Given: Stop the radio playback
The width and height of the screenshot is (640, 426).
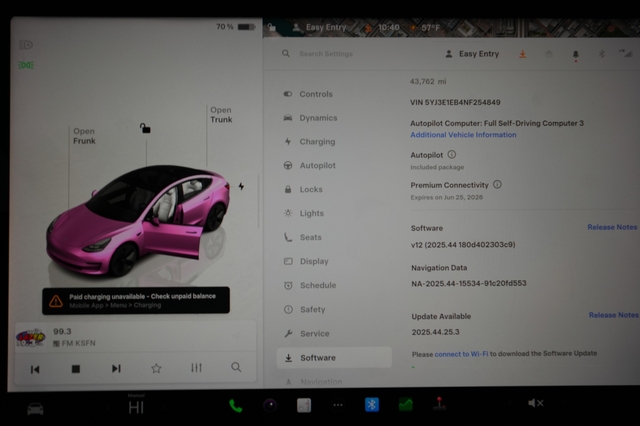Looking at the screenshot, I should [76, 369].
